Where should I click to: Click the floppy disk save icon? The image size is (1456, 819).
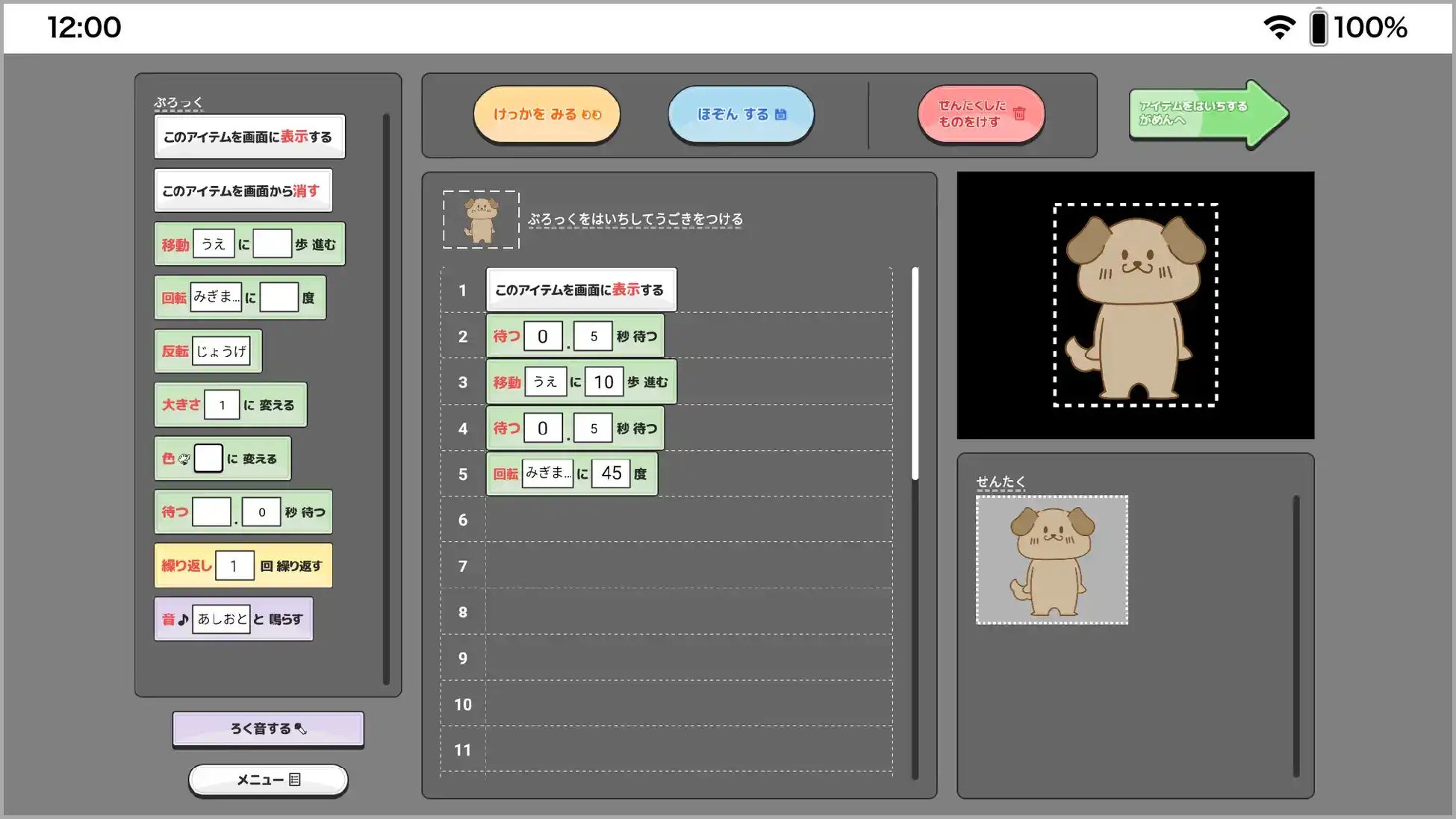coord(780,114)
